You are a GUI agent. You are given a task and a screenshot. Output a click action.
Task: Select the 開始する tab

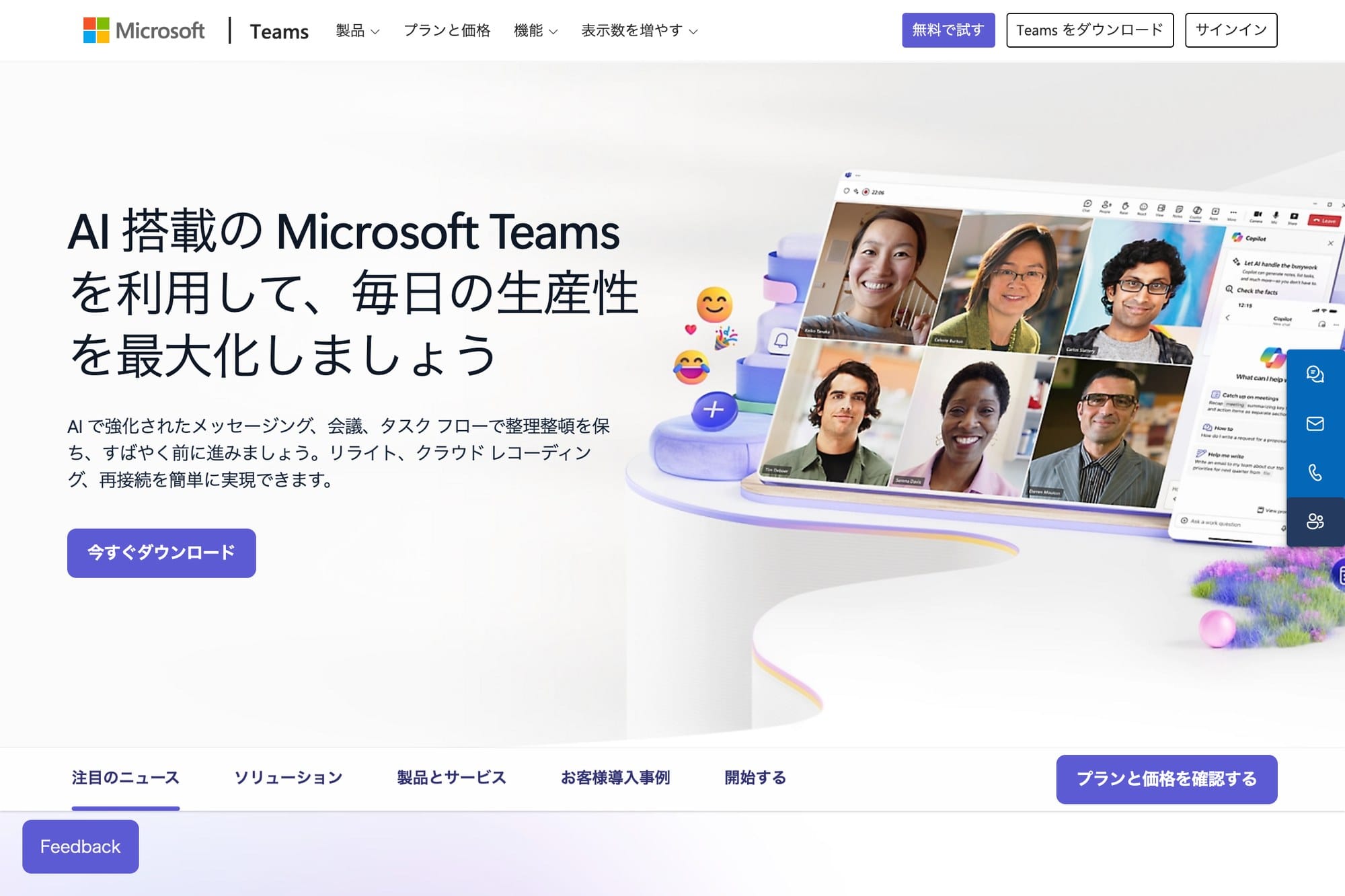pos(755,778)
